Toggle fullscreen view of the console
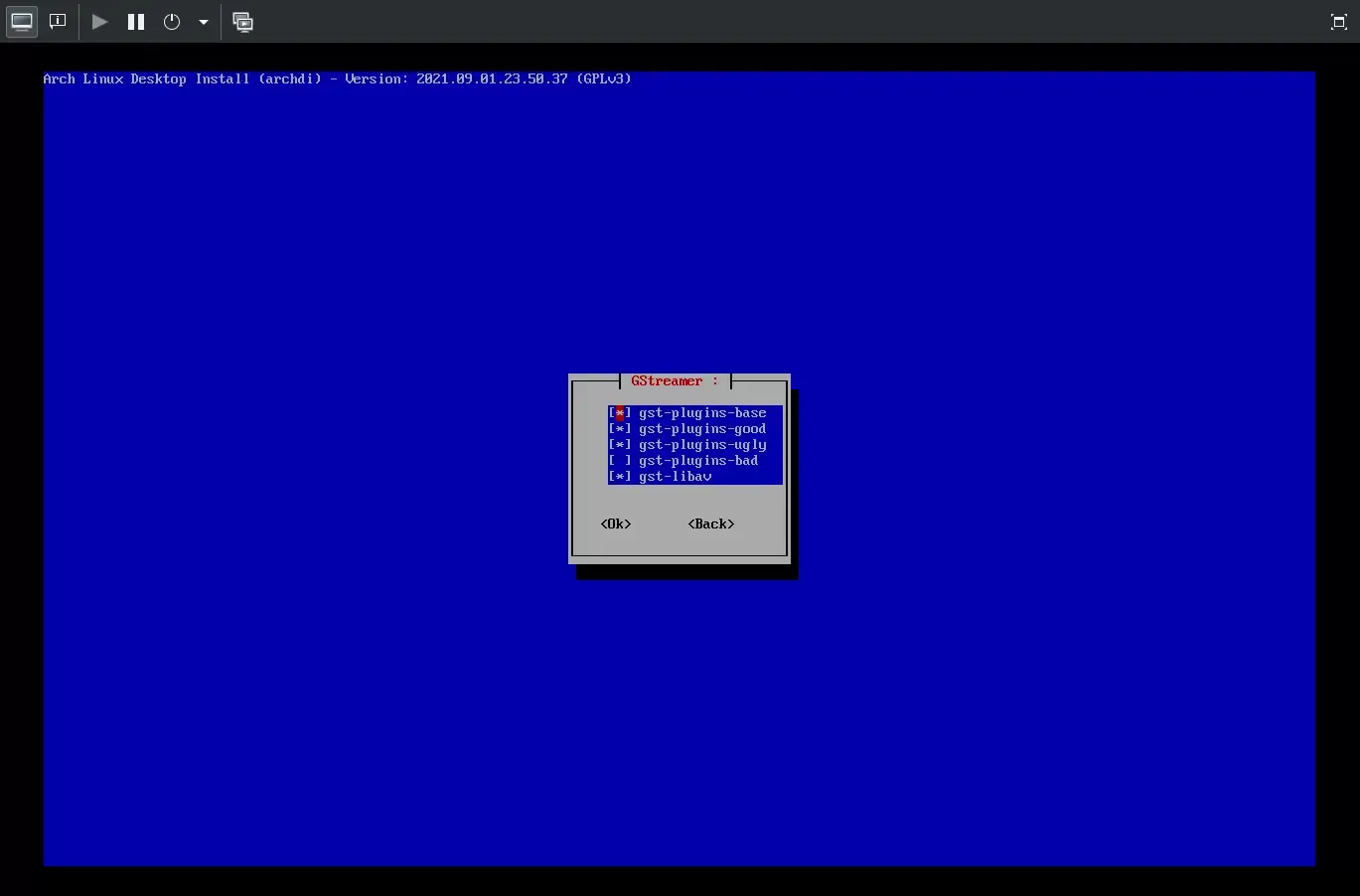The height and width of the screenshot is (896, 1360). (1338, 22)
